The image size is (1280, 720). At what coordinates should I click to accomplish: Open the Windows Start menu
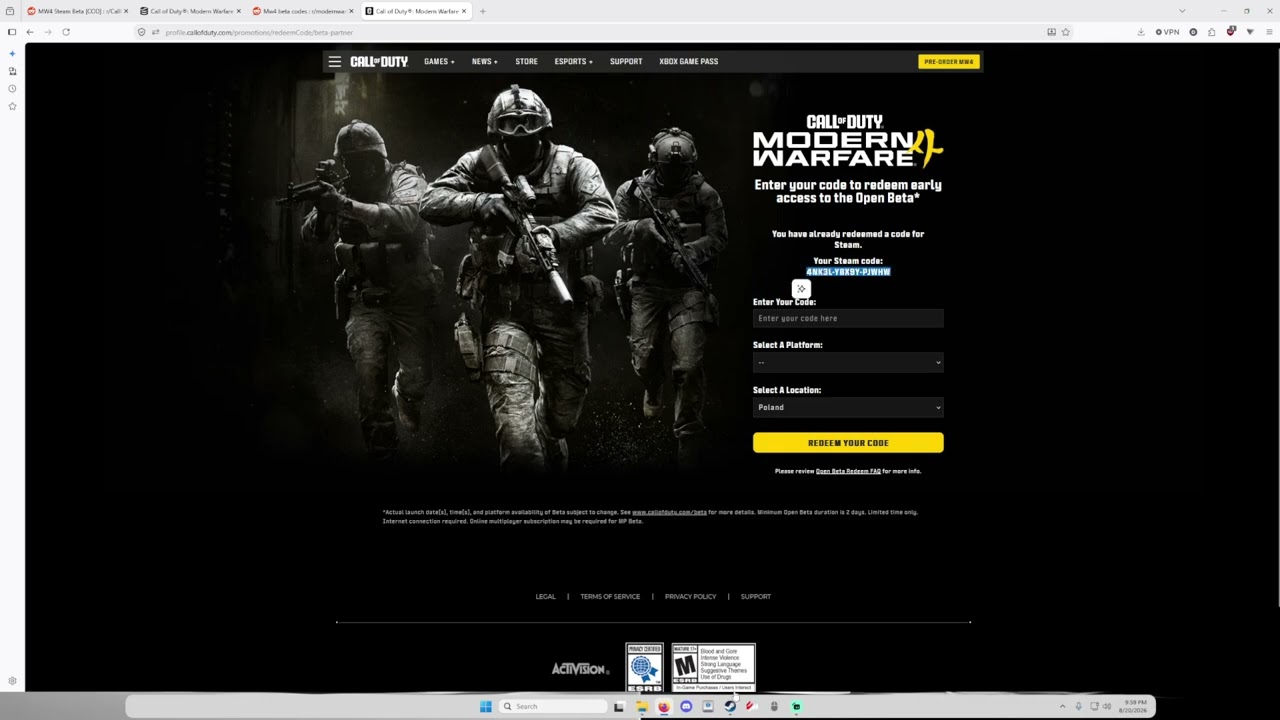(486, 706)
